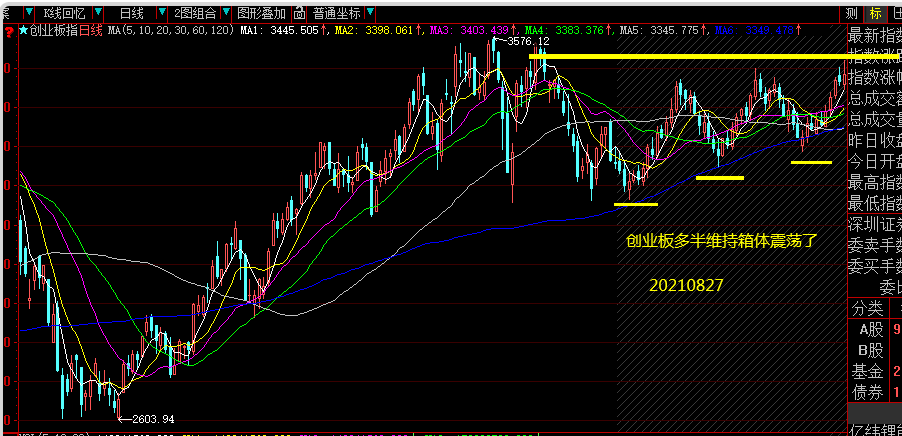Click the 创业板多半维持箱体震荡了 annotation text

tap(721, 240)
